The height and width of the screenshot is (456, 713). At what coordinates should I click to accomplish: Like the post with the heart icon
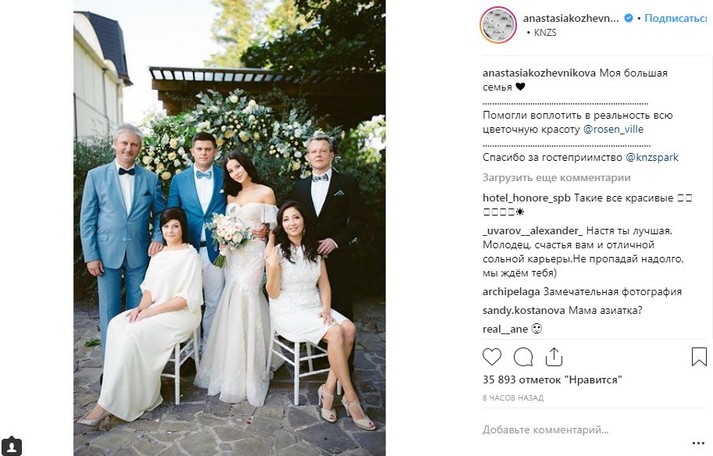point(492,357)
